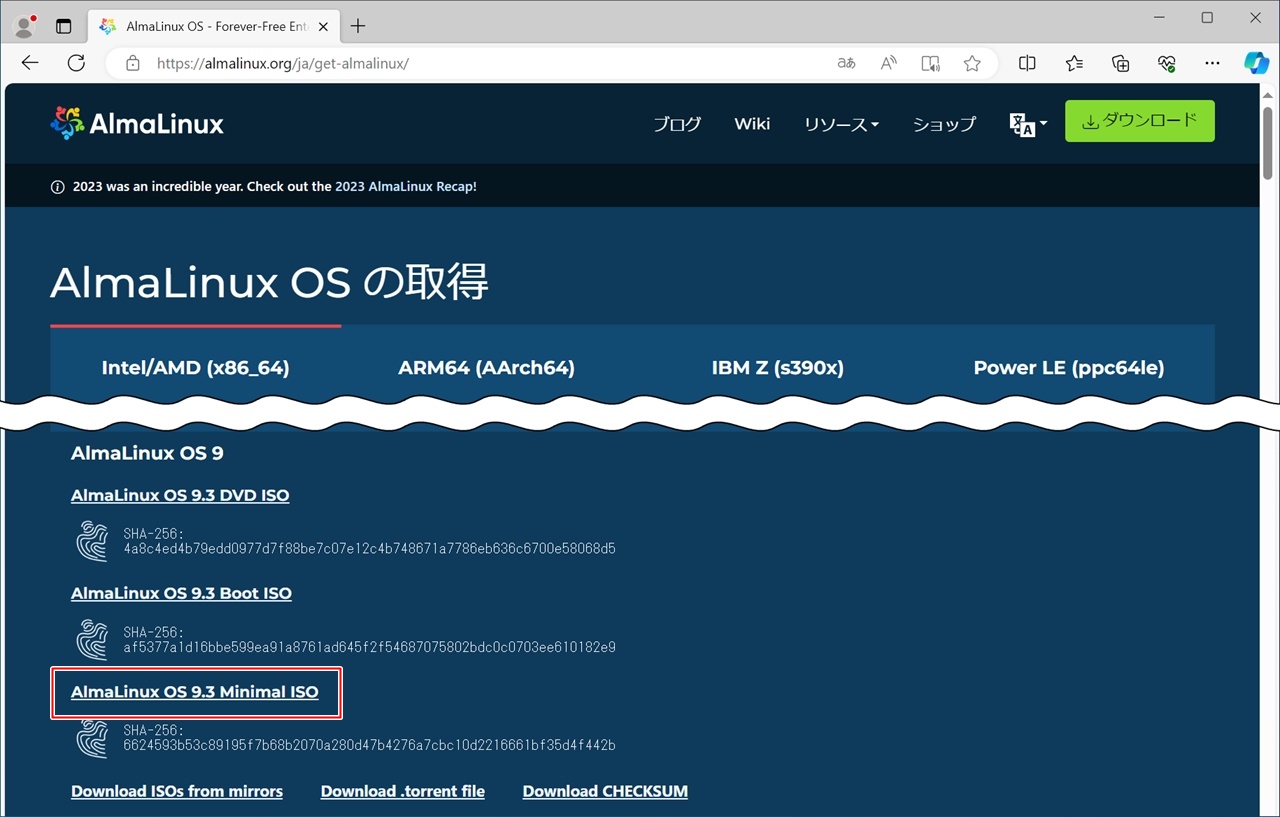Screen dimensions: 1280x817
Task: Open the Collections panel
Action: (x=1121, y=63)
